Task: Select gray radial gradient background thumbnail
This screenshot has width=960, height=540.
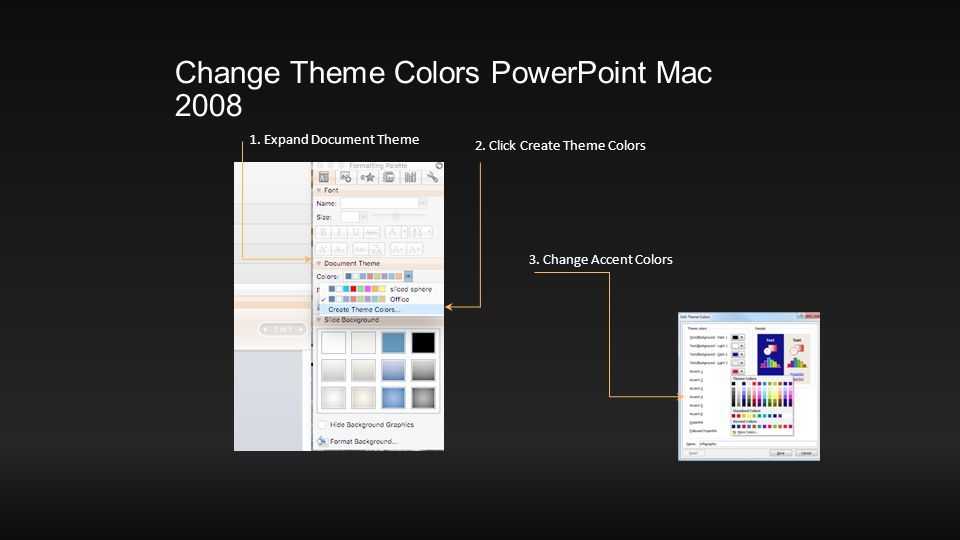Action: tap(423, 397)
